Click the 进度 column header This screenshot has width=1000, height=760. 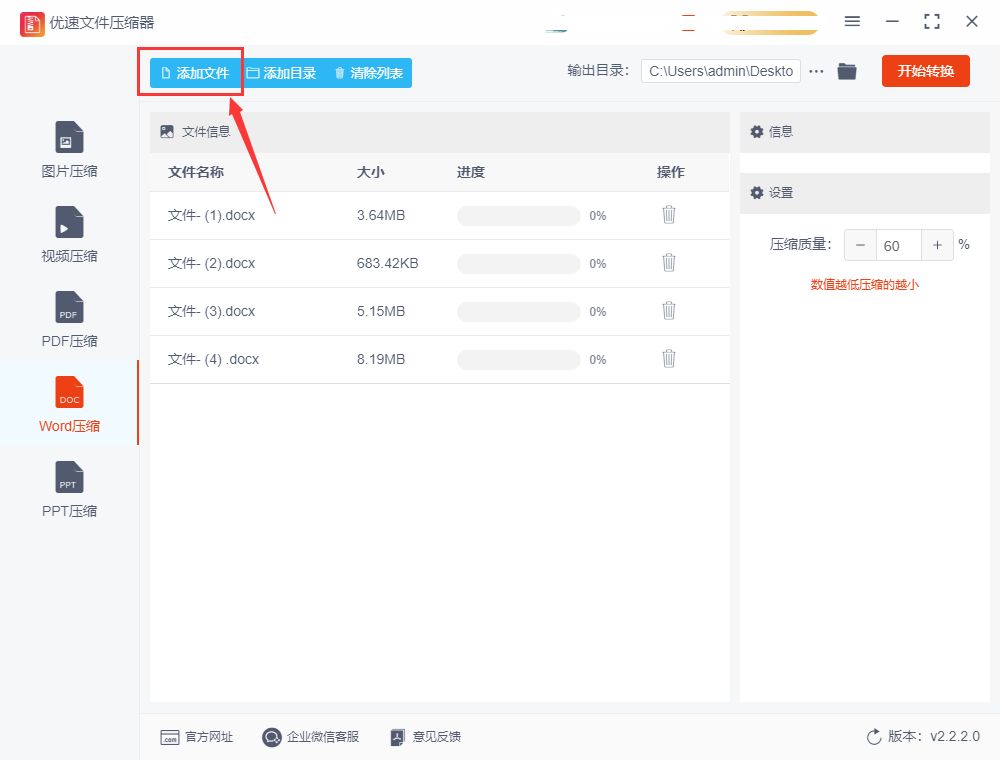(471, 172)
